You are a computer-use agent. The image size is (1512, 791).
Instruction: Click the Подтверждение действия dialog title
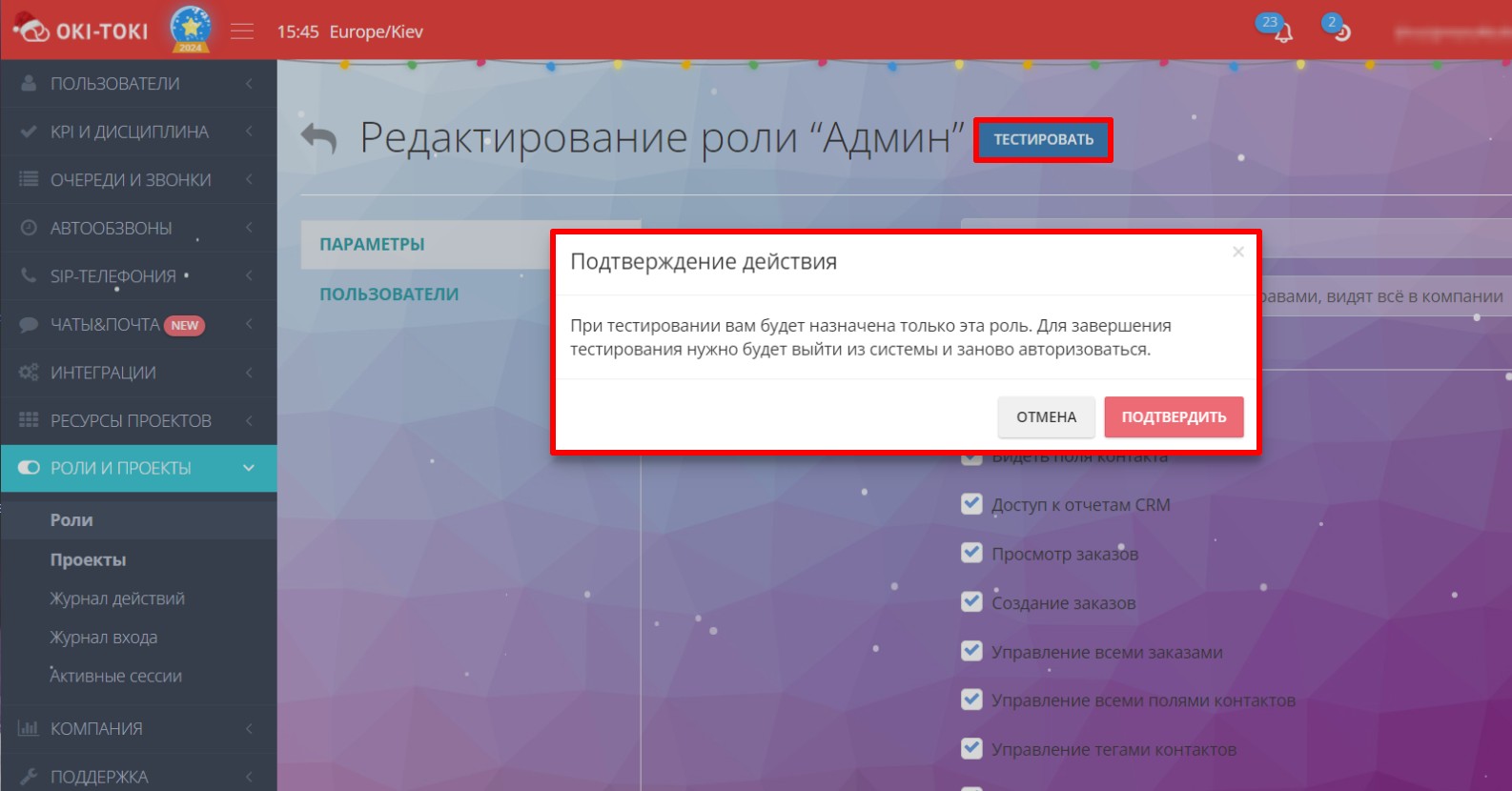click(x=704, y=261)
